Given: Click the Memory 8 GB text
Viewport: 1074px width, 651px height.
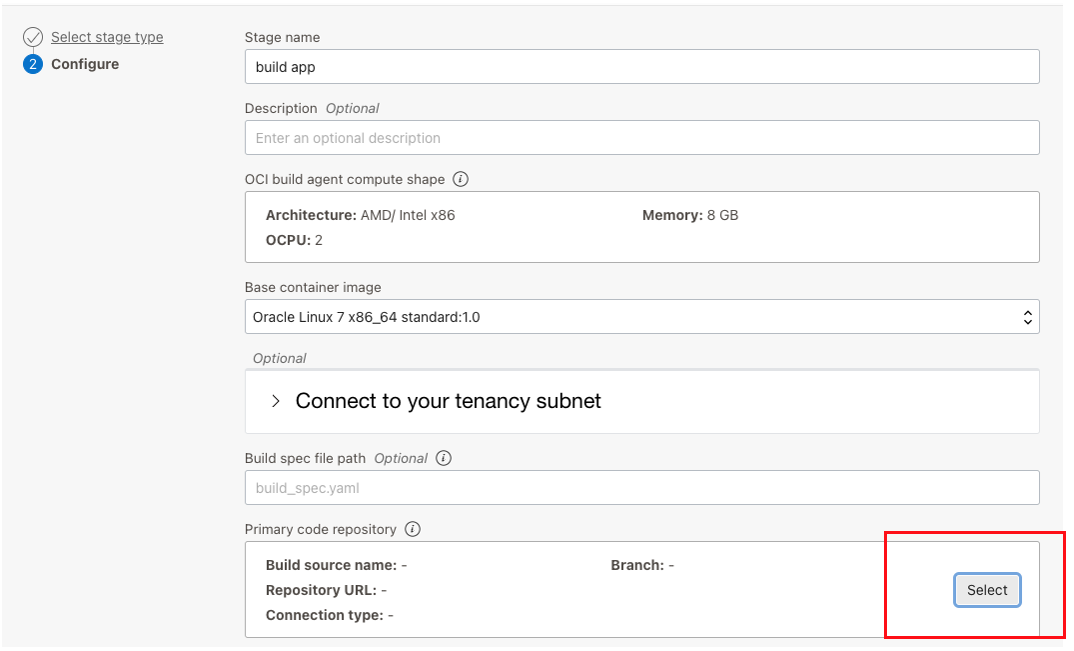Looking at the screenshot, I should pyautogui.click(x=690, y=215).
